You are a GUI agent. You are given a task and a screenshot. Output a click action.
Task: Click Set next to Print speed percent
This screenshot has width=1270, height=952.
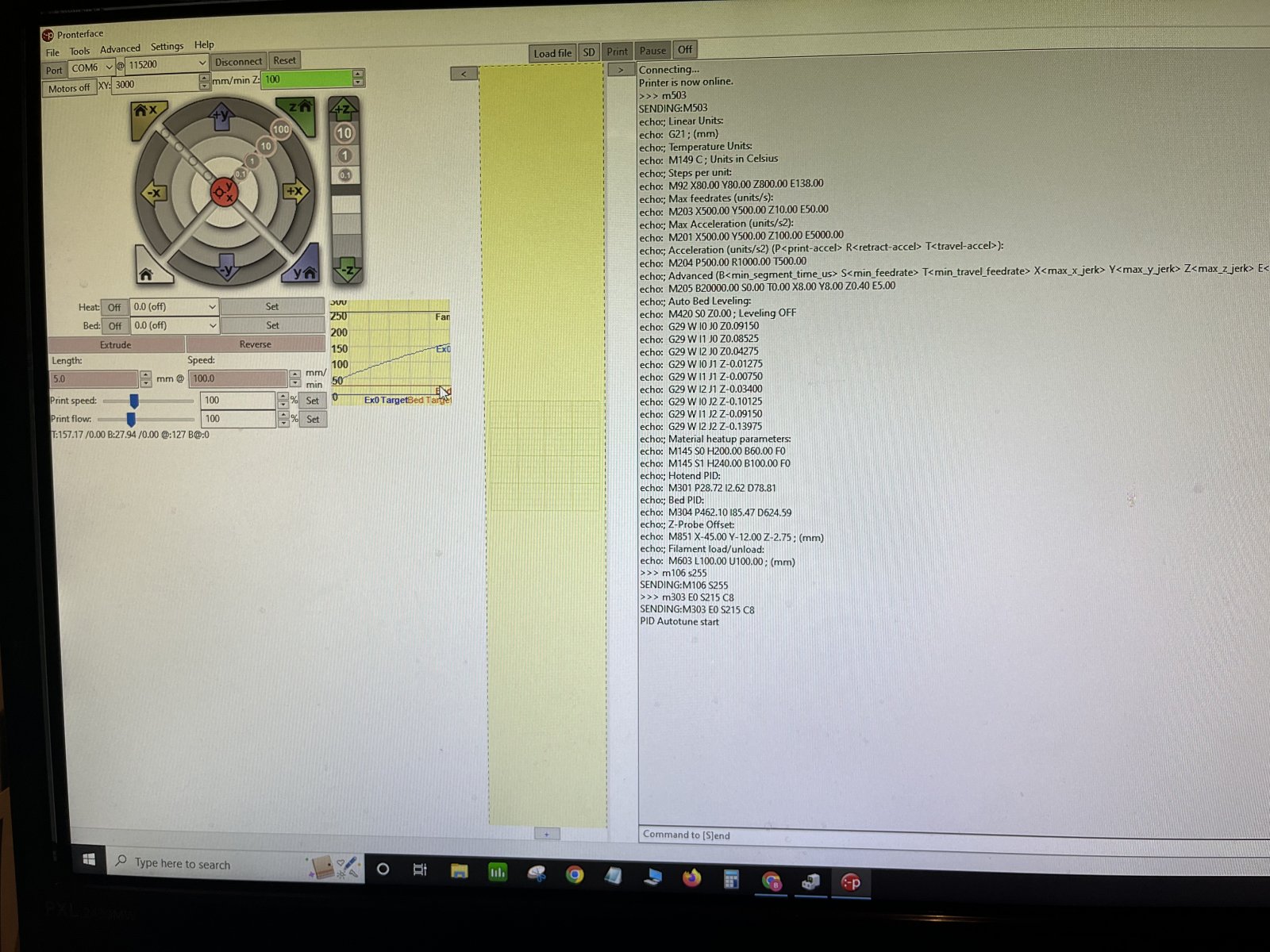pyautogui.click(x=313, y=401)
